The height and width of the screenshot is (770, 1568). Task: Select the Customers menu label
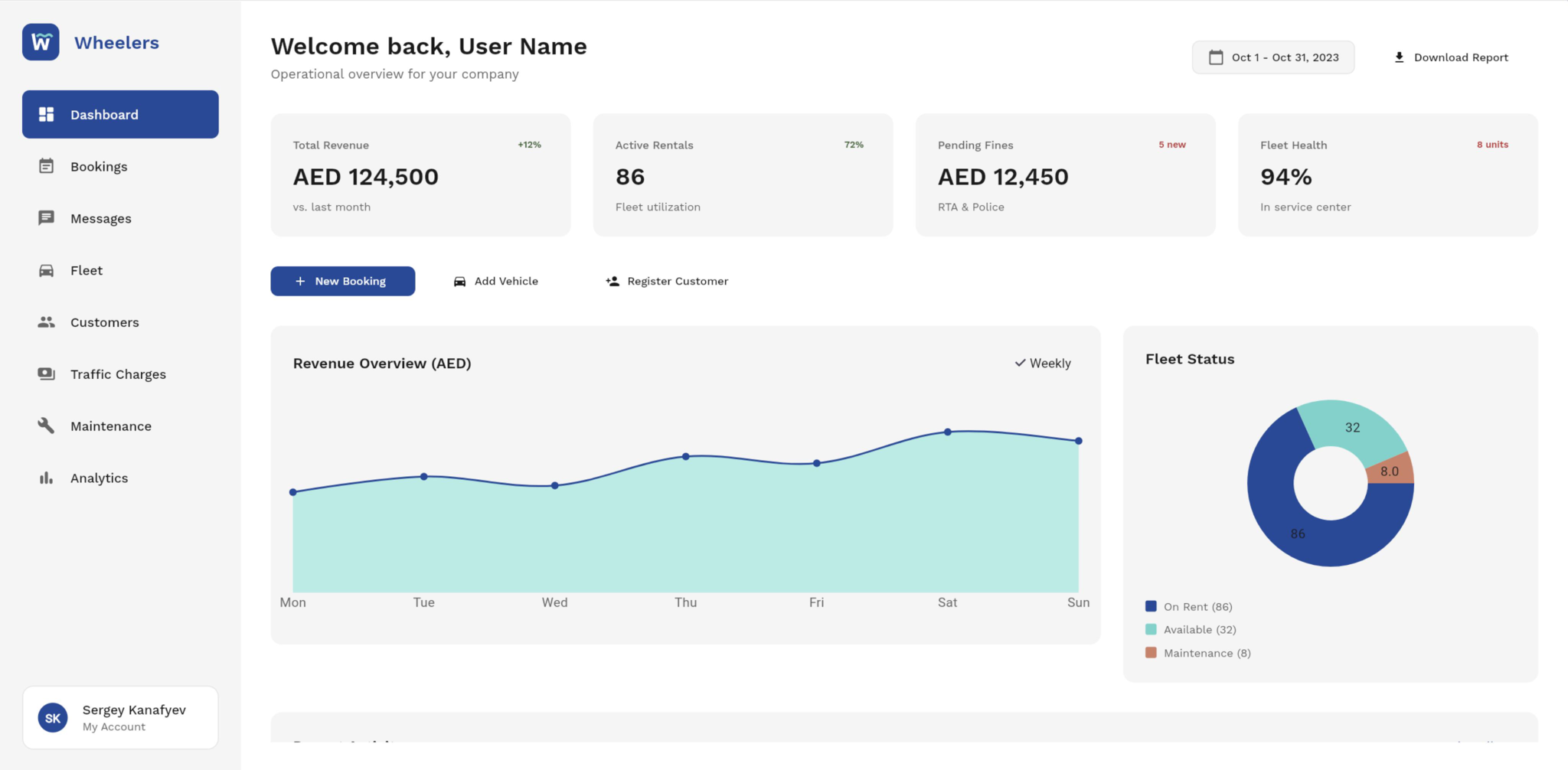105,322
